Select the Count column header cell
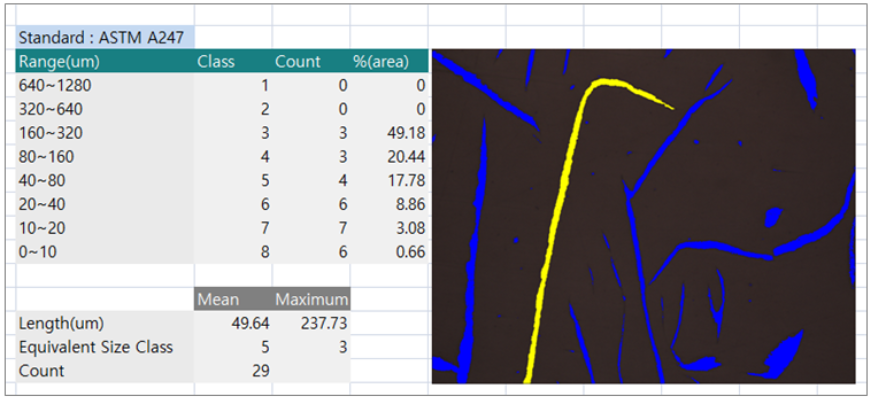This screenshot has height=397, width=871. pos(311,61)
